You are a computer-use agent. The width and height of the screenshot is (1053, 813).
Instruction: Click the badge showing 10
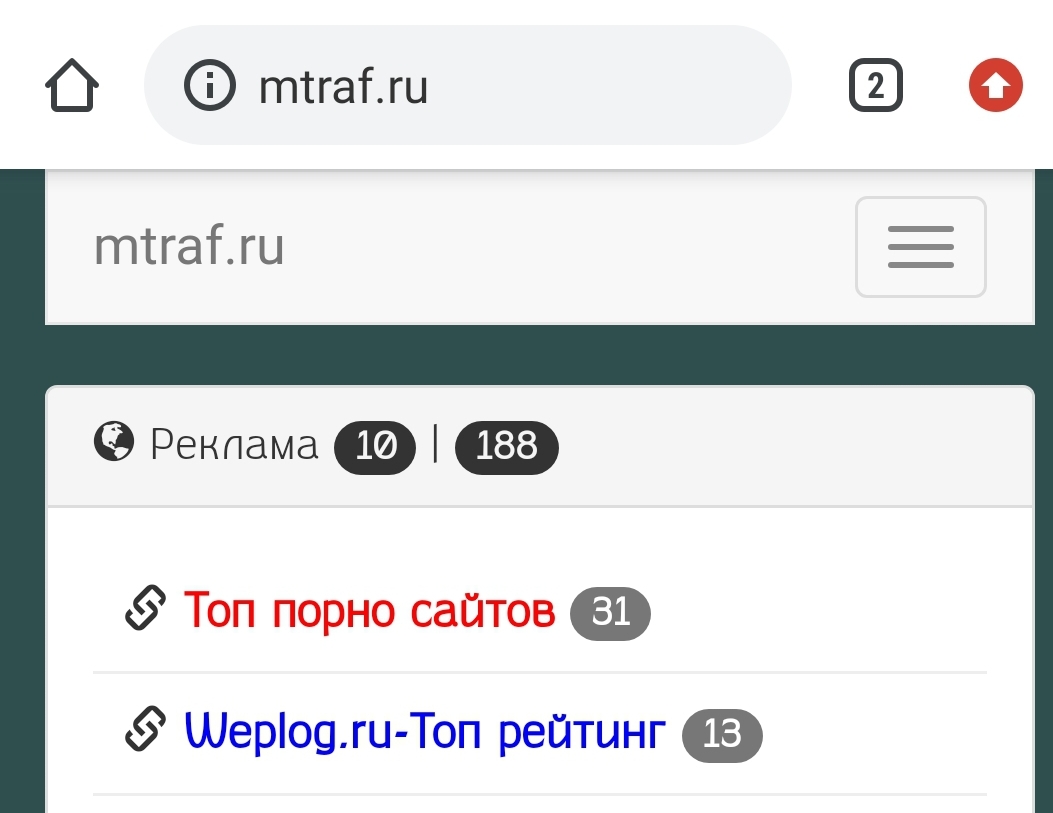(375, 446)
